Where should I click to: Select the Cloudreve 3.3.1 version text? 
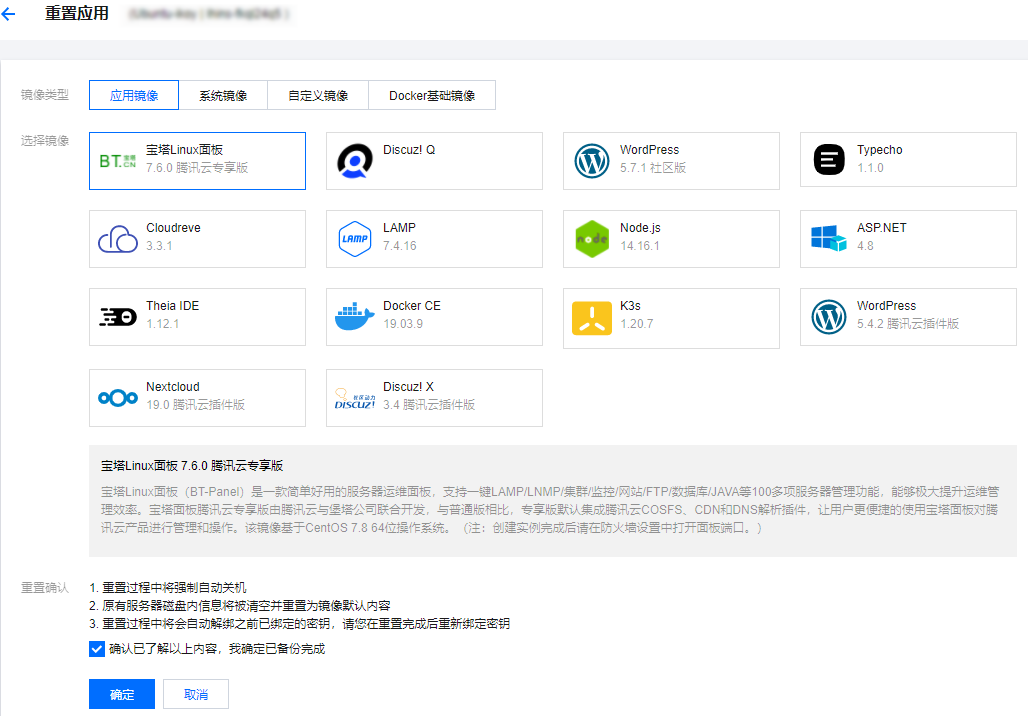click(159, 246)
